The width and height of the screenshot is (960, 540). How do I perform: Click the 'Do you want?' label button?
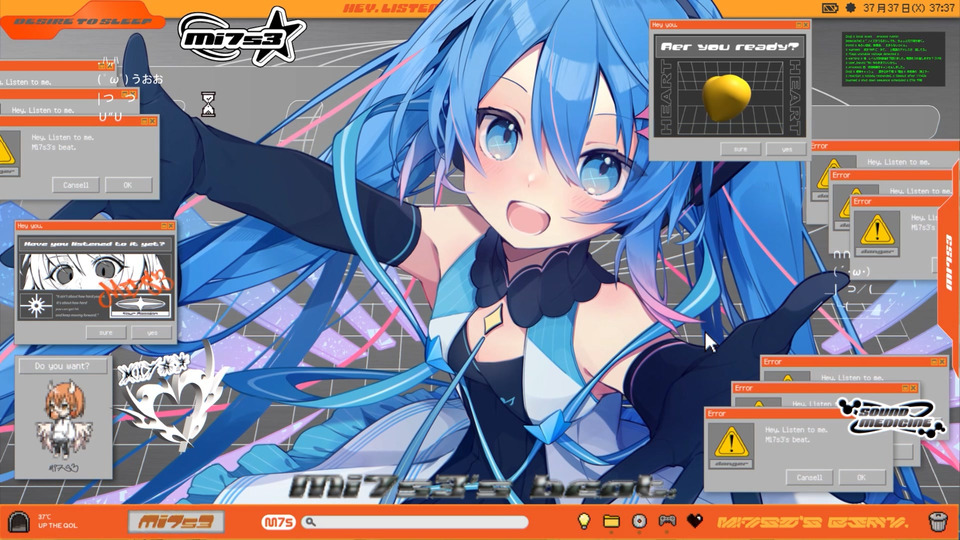tap(62, 366)
